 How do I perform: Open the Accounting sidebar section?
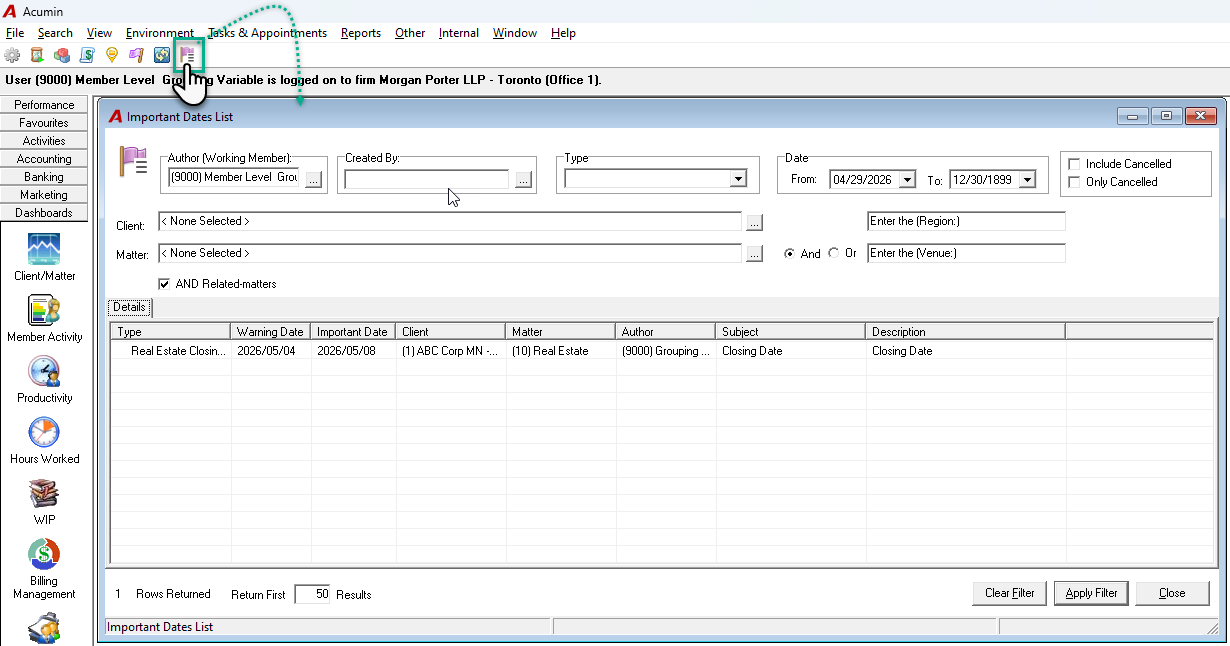pos(44,159)
